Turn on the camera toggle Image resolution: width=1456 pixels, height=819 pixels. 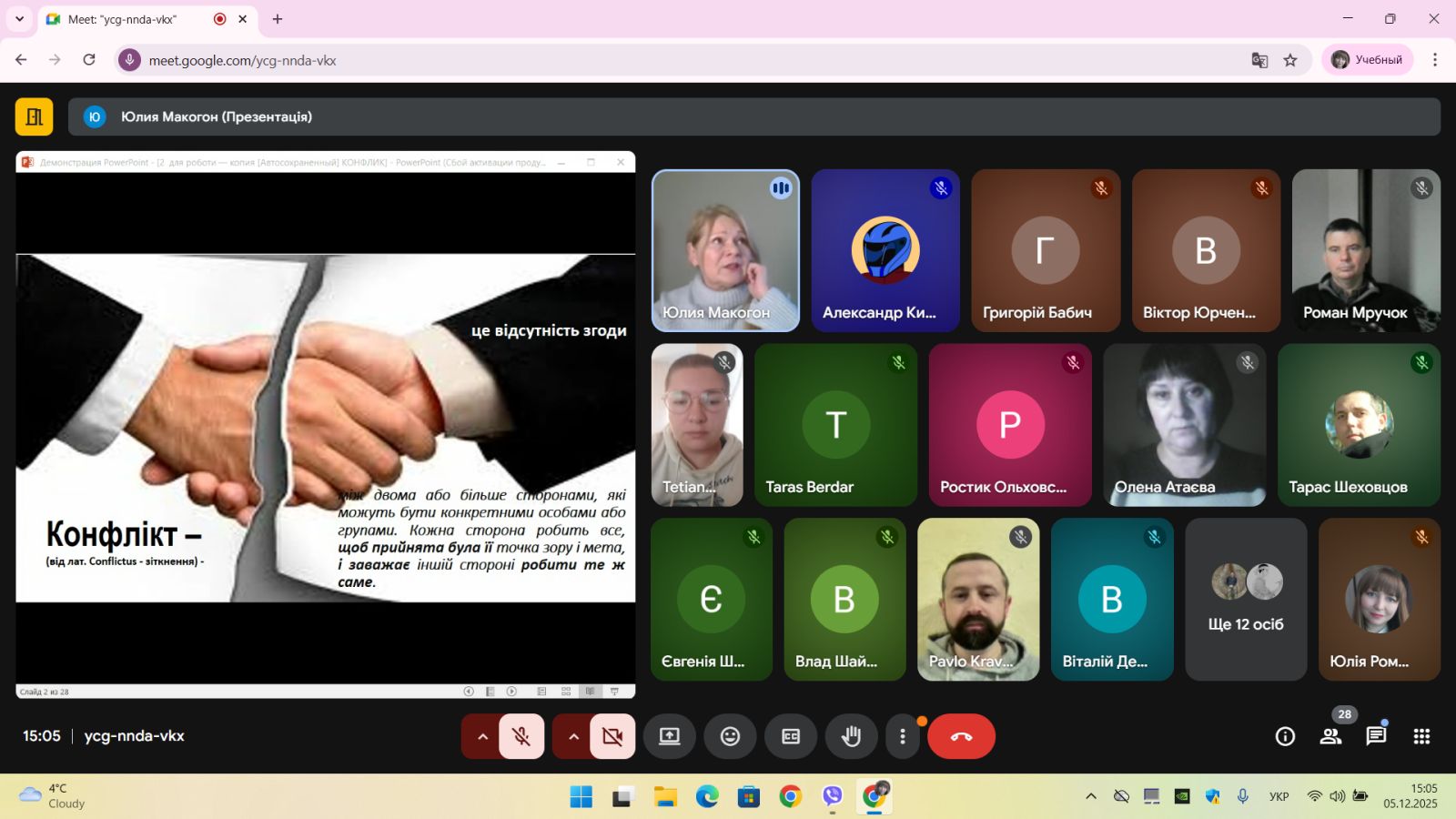(x=612, y=736)
